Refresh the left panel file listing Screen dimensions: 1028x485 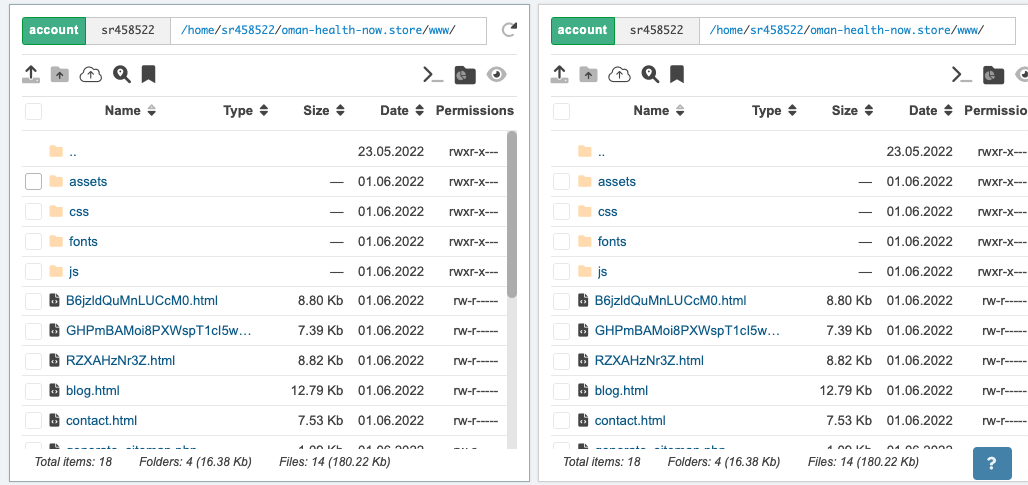510,31
